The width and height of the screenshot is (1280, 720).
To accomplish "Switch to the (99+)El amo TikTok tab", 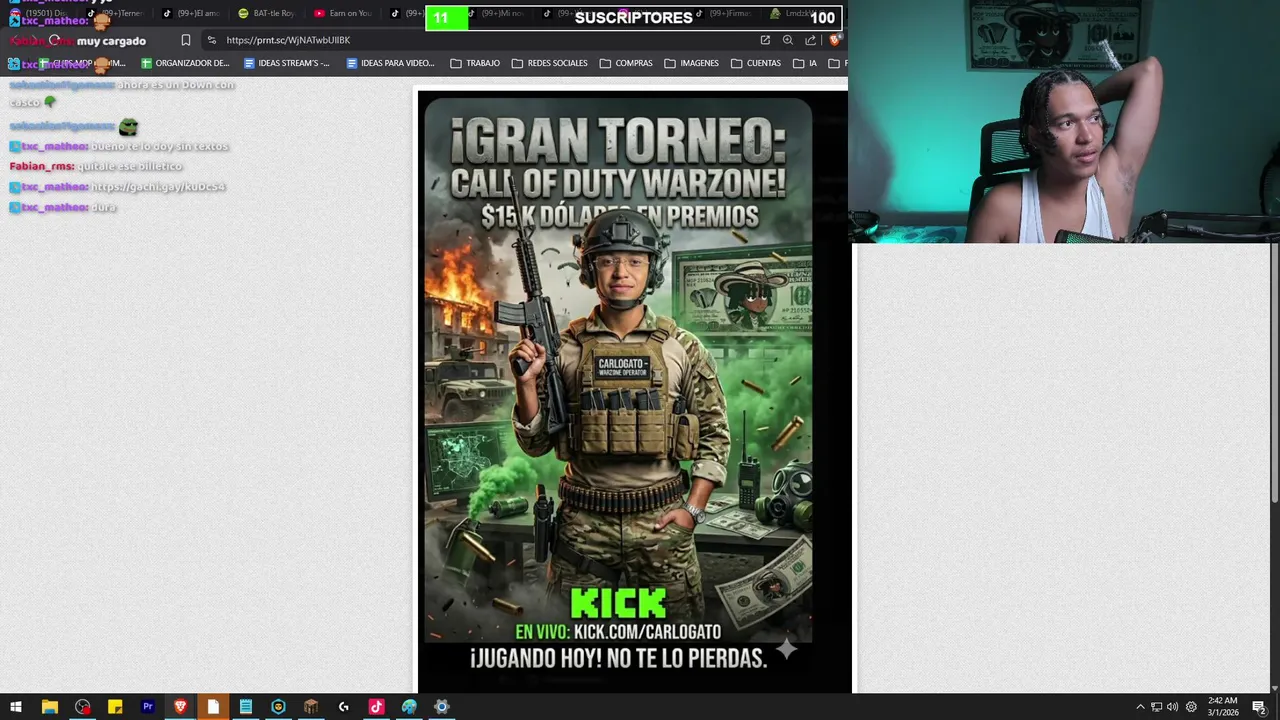I will point(191,13).
